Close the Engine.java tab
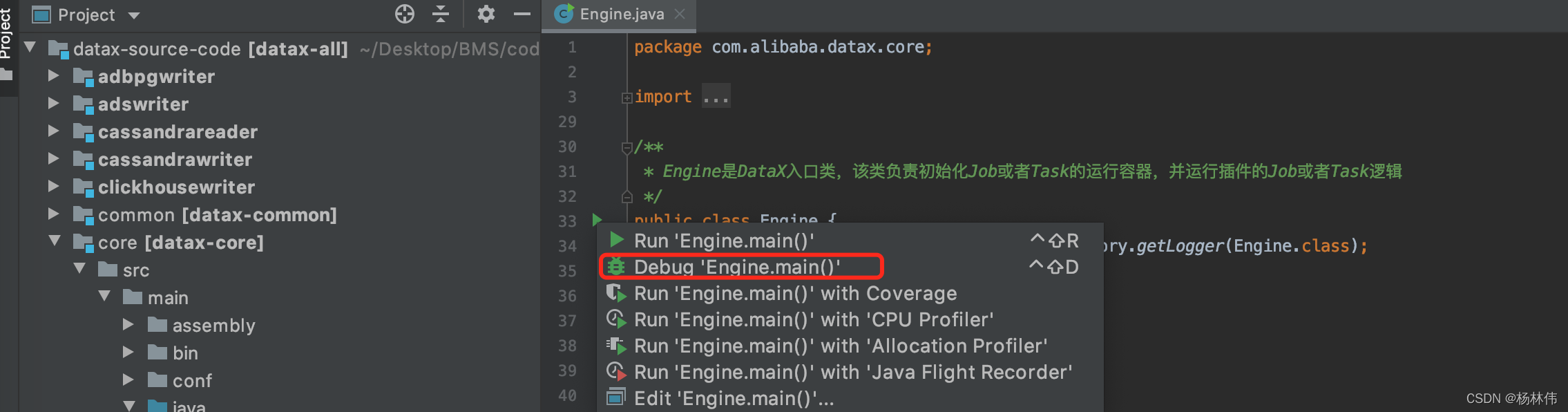Screen dimensions: 1568x412 [680, 14]
